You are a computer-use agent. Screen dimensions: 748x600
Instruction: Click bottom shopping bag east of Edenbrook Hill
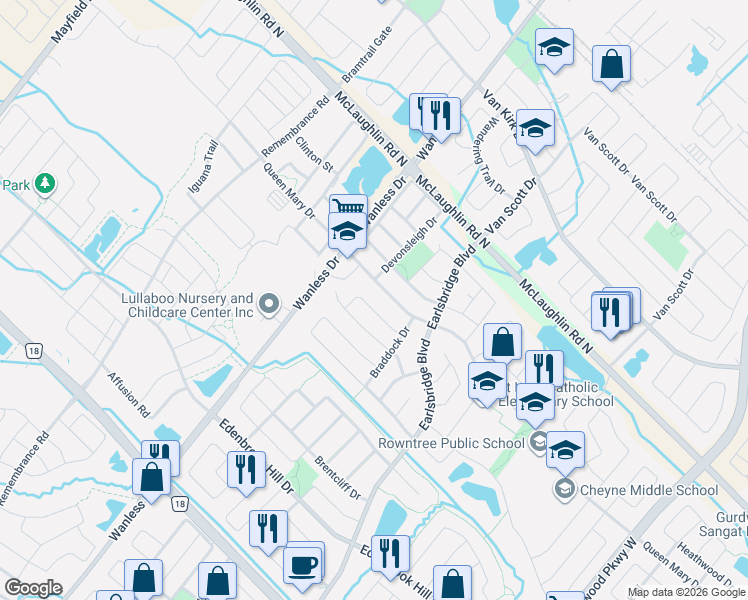[452, 583]
